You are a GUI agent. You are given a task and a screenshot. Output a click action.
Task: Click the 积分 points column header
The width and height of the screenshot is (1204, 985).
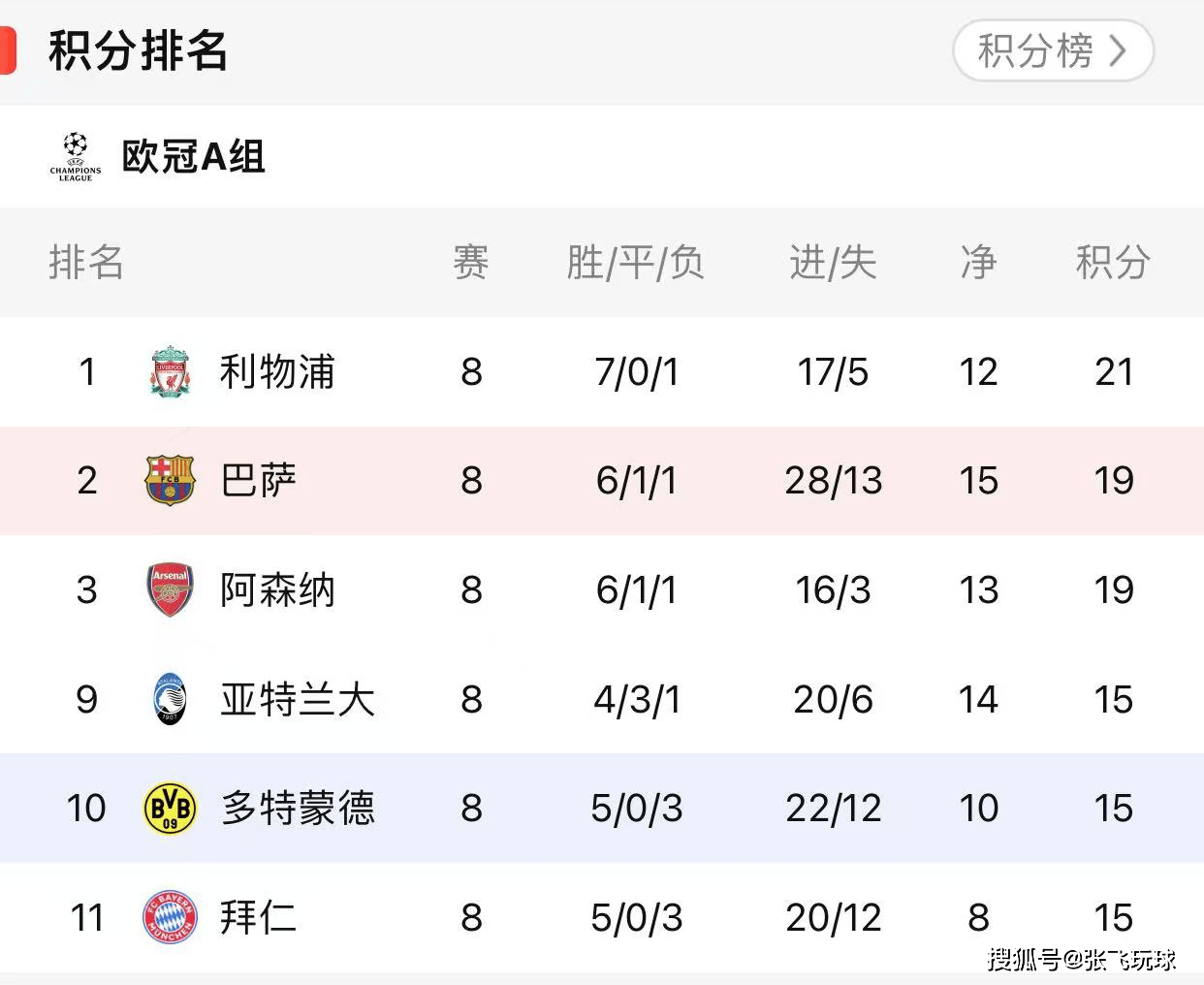[x=1113, y=263]
